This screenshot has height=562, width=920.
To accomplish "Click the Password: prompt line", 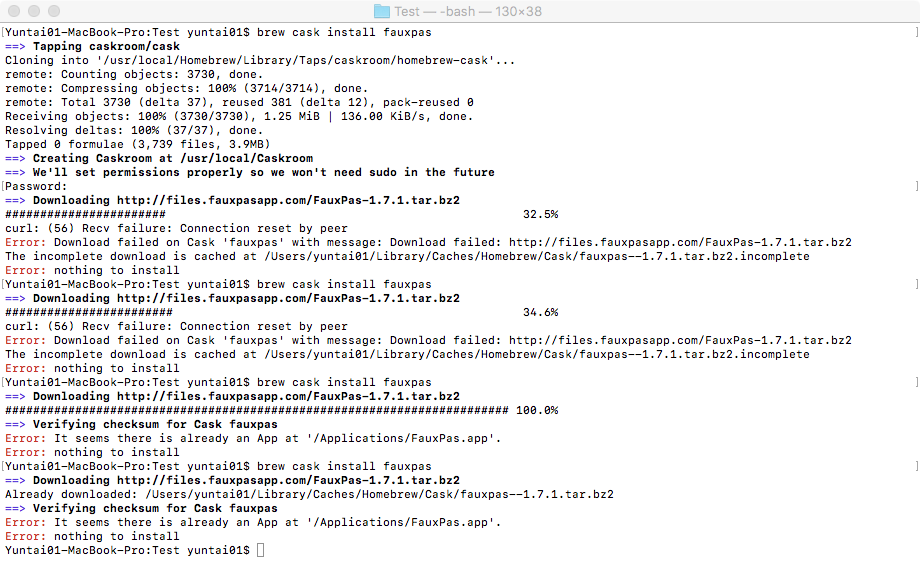I will (x=36, y=187).
